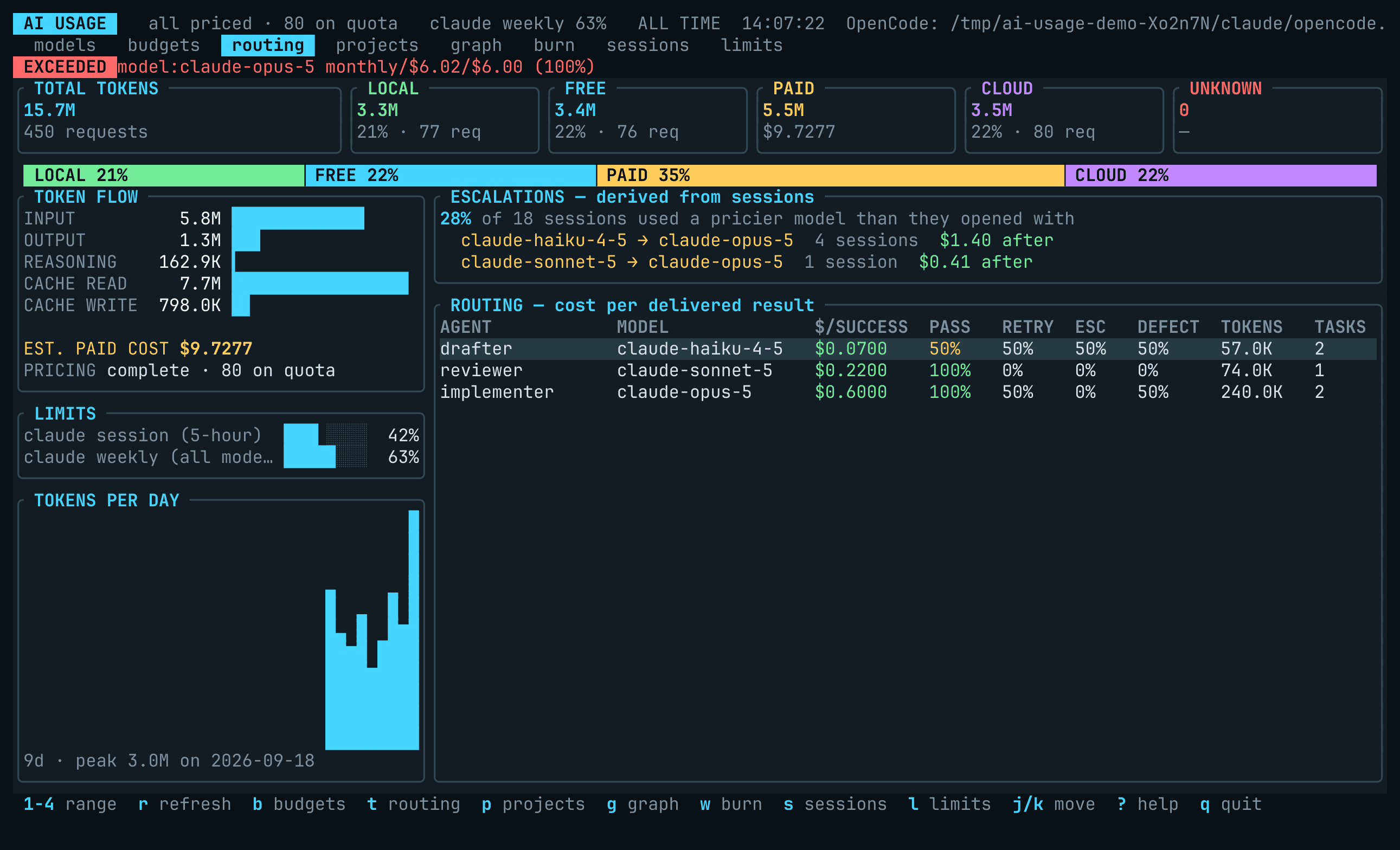This screenshot has width=1400, height=850.
Task: Click the 'l limits' footer shortcut
Action: pos(949,804)
